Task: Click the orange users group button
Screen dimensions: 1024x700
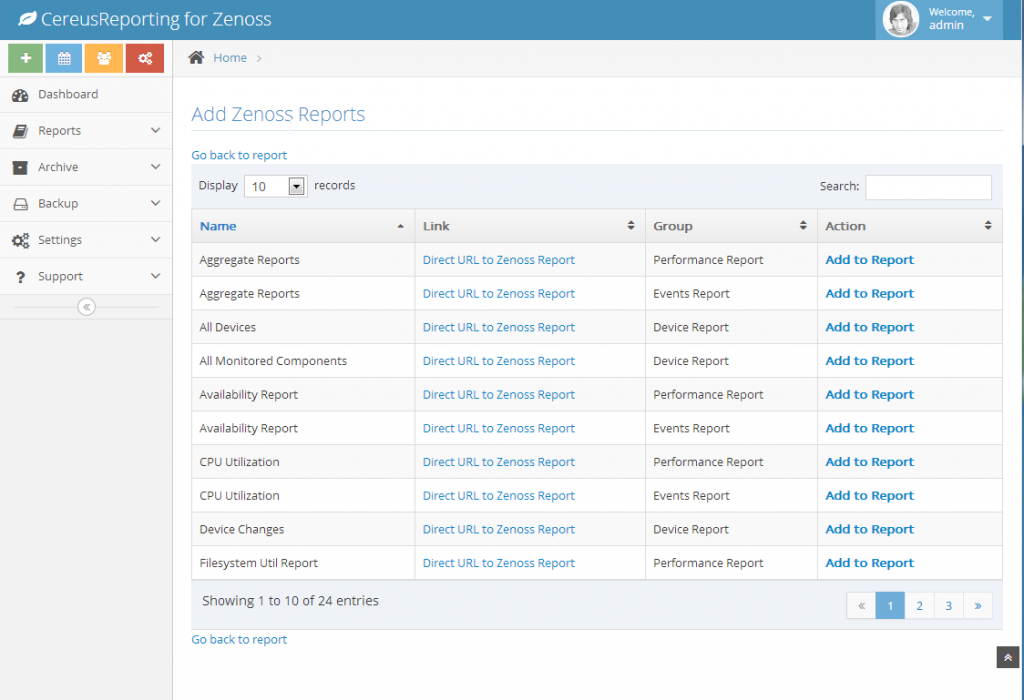Action: point(104,58)
